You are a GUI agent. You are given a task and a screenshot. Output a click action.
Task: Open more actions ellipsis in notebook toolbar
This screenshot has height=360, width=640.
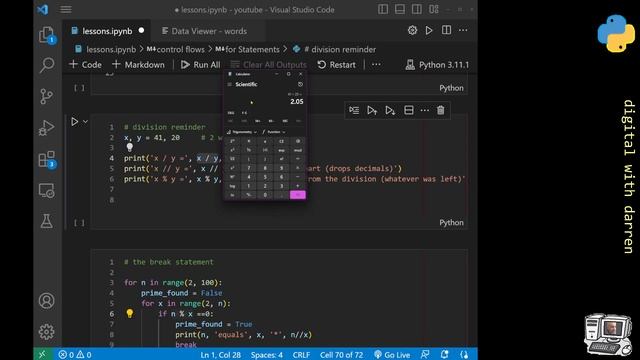(376, 64)
